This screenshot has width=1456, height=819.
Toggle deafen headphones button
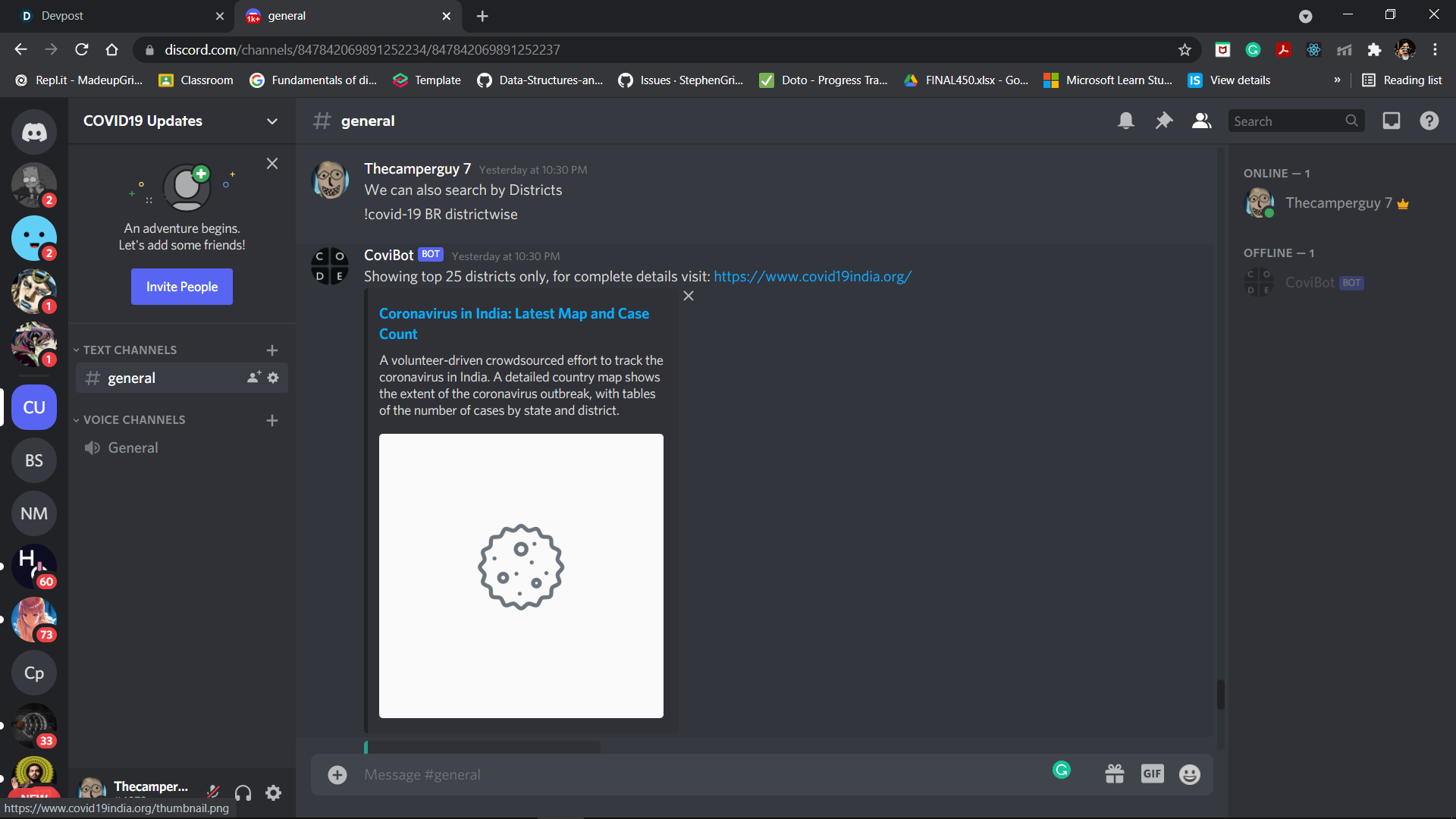(x=243, y=793)
